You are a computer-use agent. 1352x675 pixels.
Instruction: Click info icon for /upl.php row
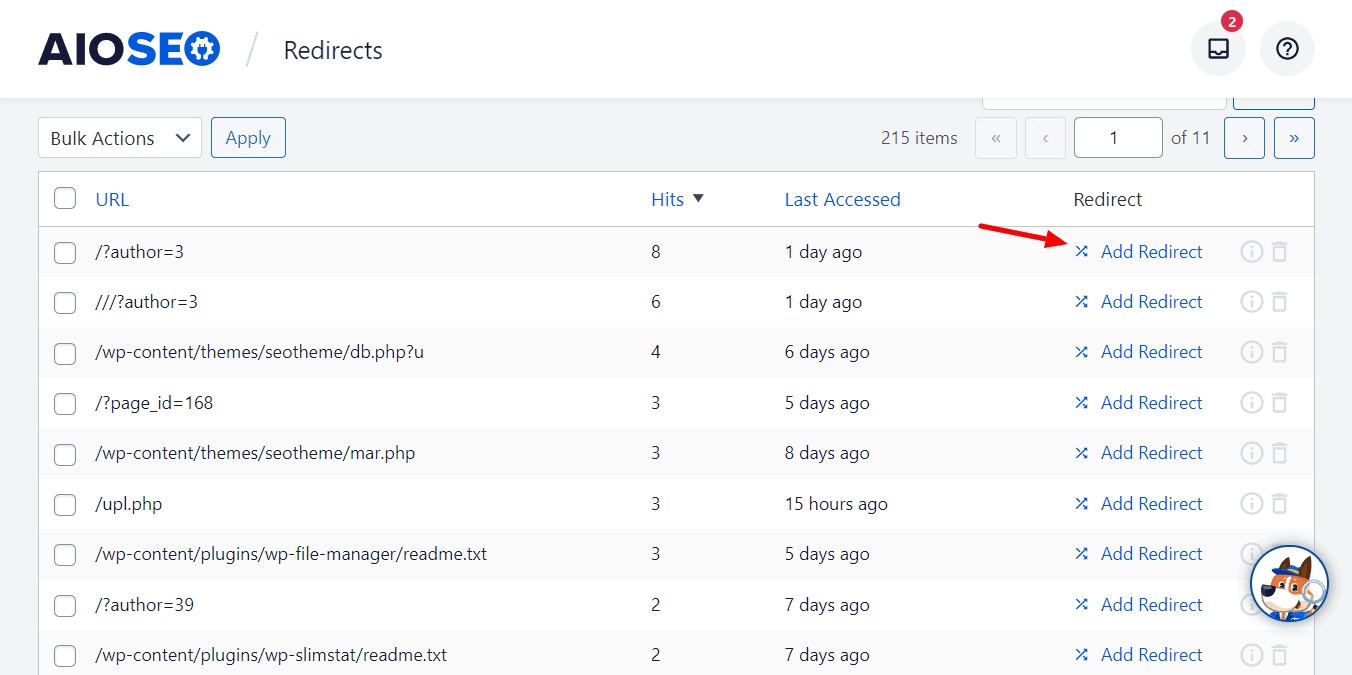pos(1251,504)
